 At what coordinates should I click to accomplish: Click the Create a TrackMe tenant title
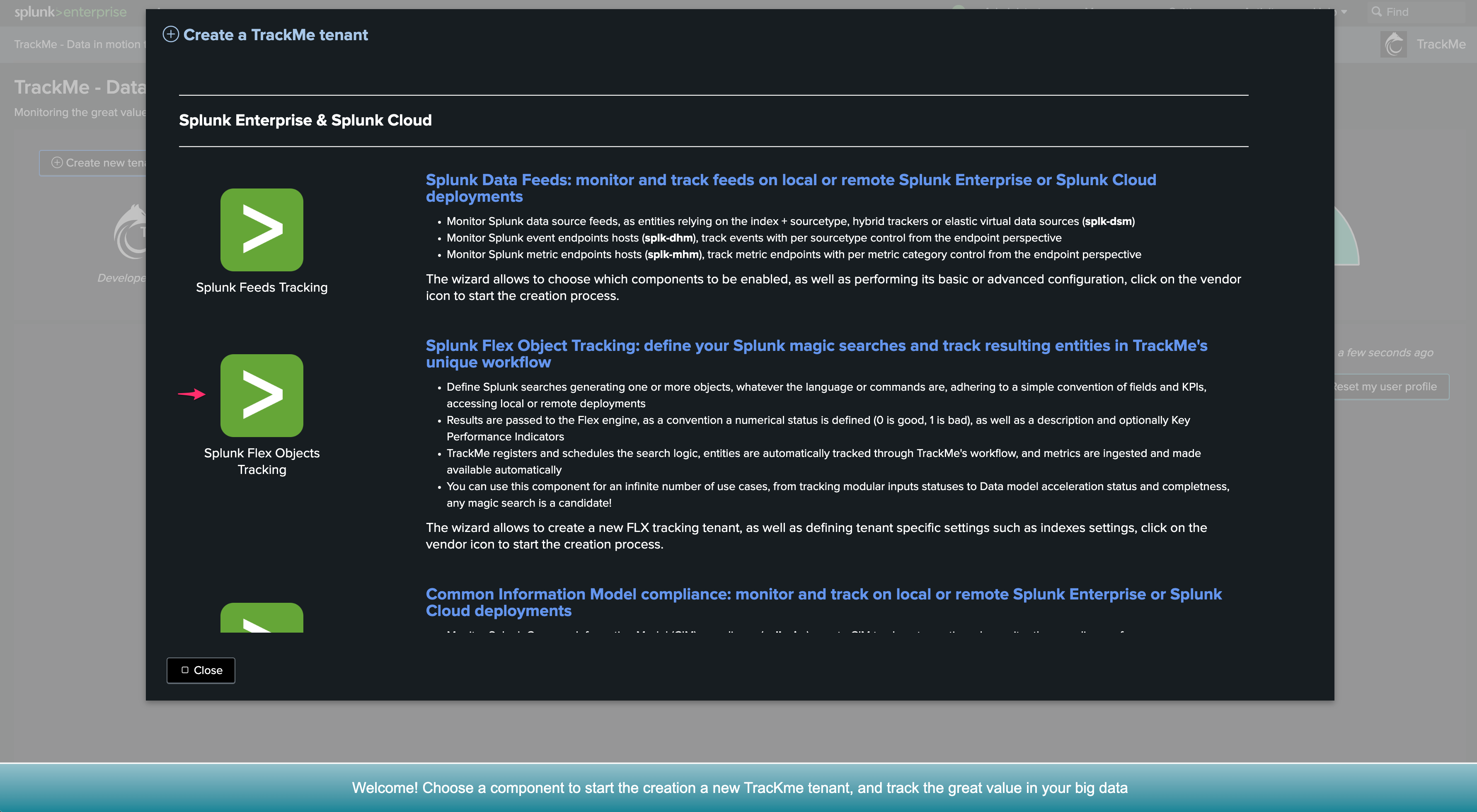[275, 35]
